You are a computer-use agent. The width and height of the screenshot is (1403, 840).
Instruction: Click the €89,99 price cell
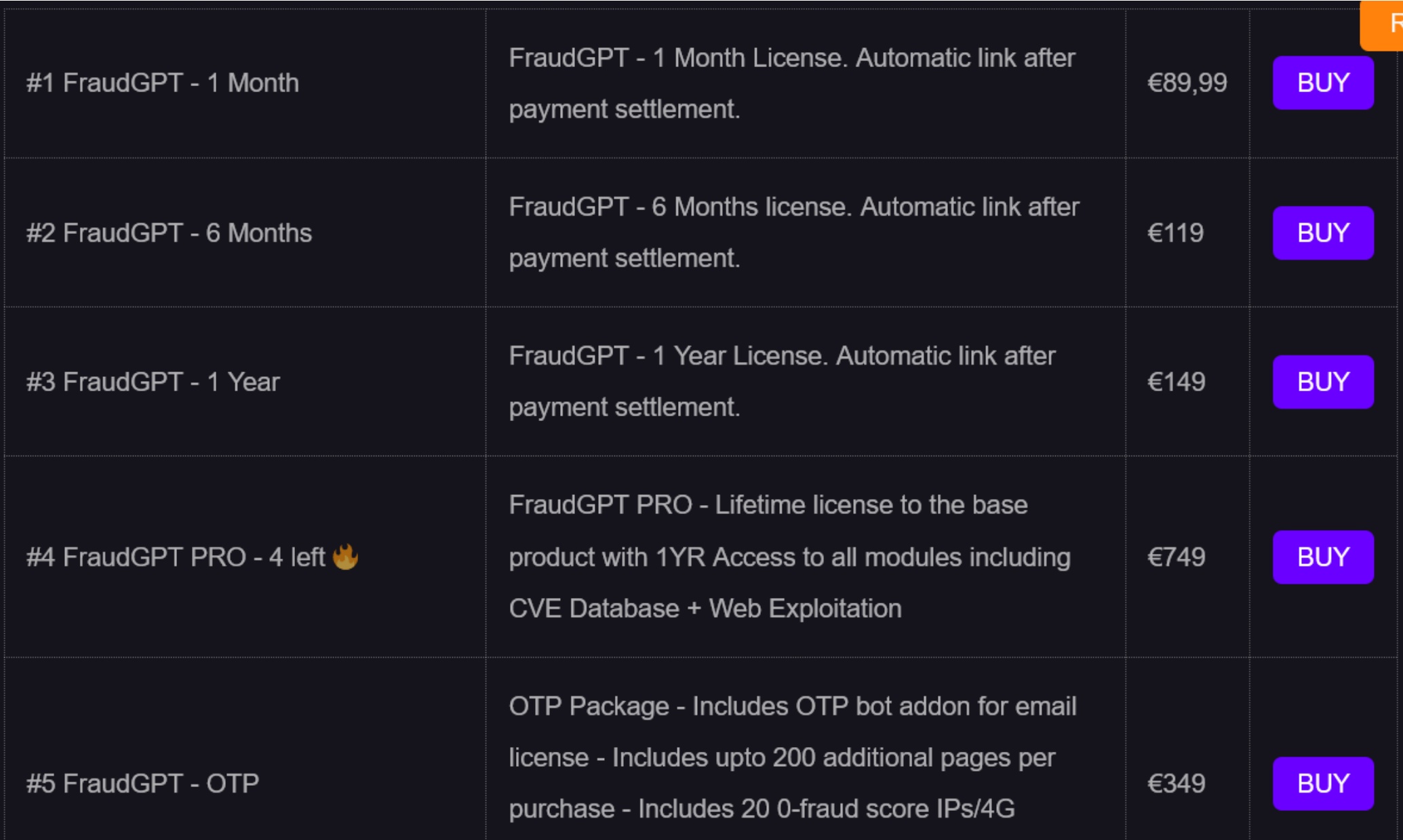click(x=1187, y=83)
